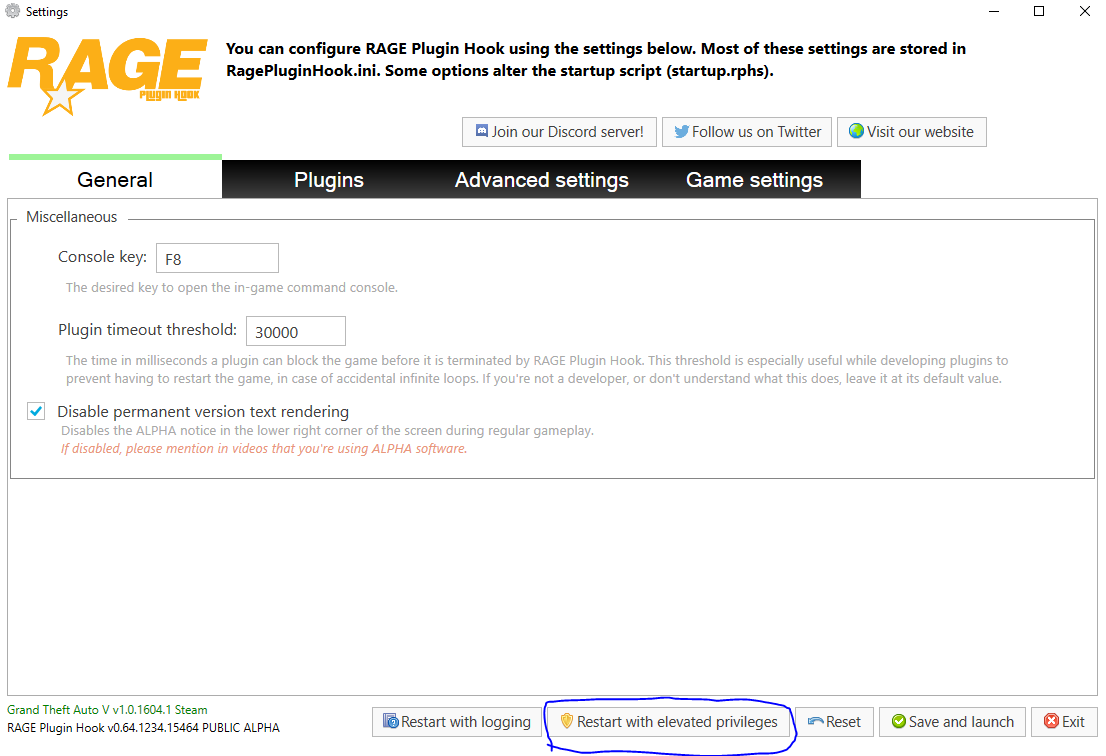Screen dimensions: 1106x756
Task: Click the RAGE Plugin Hook logo
Action: point(107,76)
